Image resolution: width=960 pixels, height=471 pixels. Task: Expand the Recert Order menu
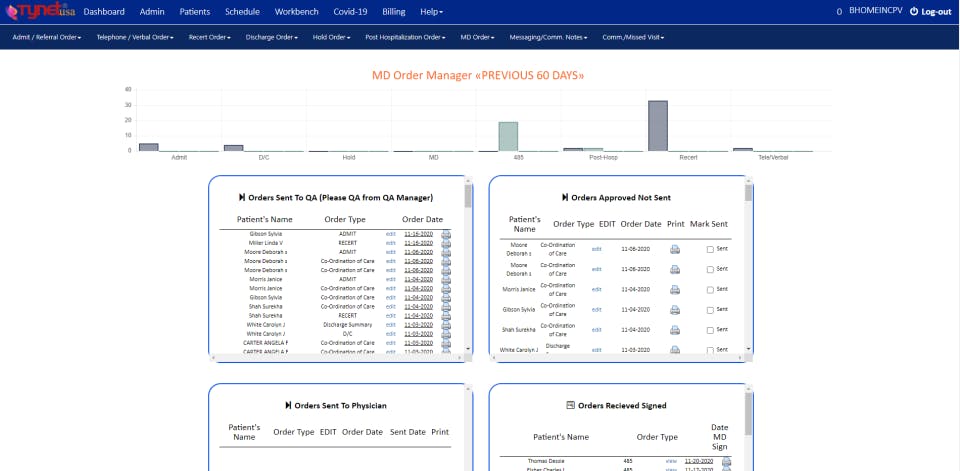coord(209,37)
